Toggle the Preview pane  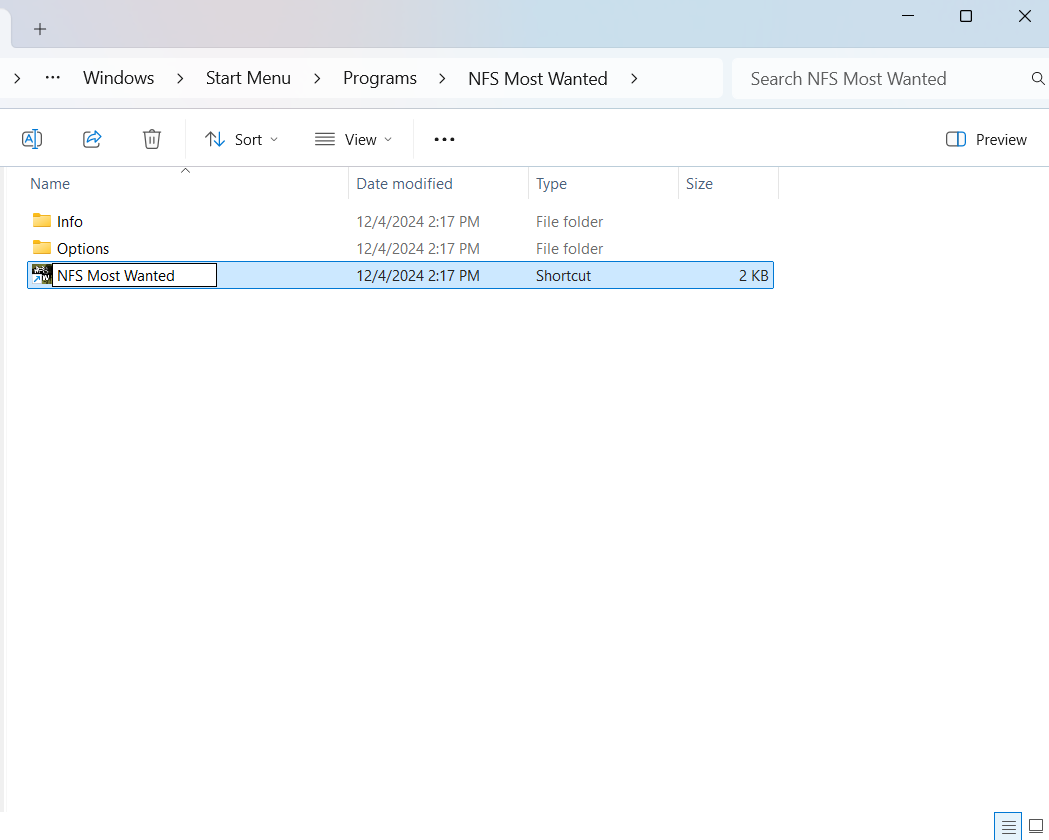point(986,139)
